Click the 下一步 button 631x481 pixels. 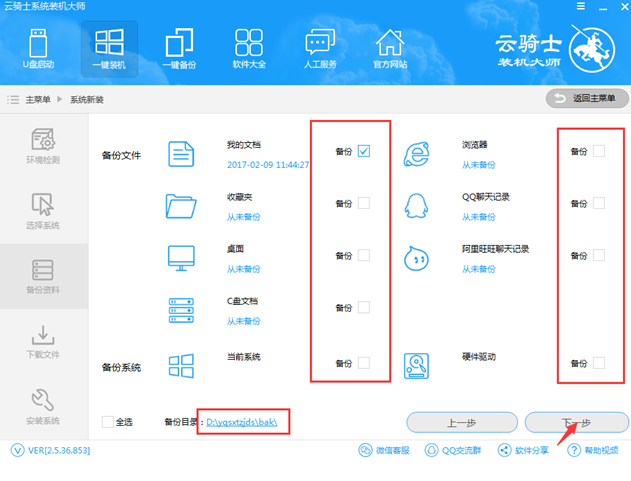(x=577, y=422)
